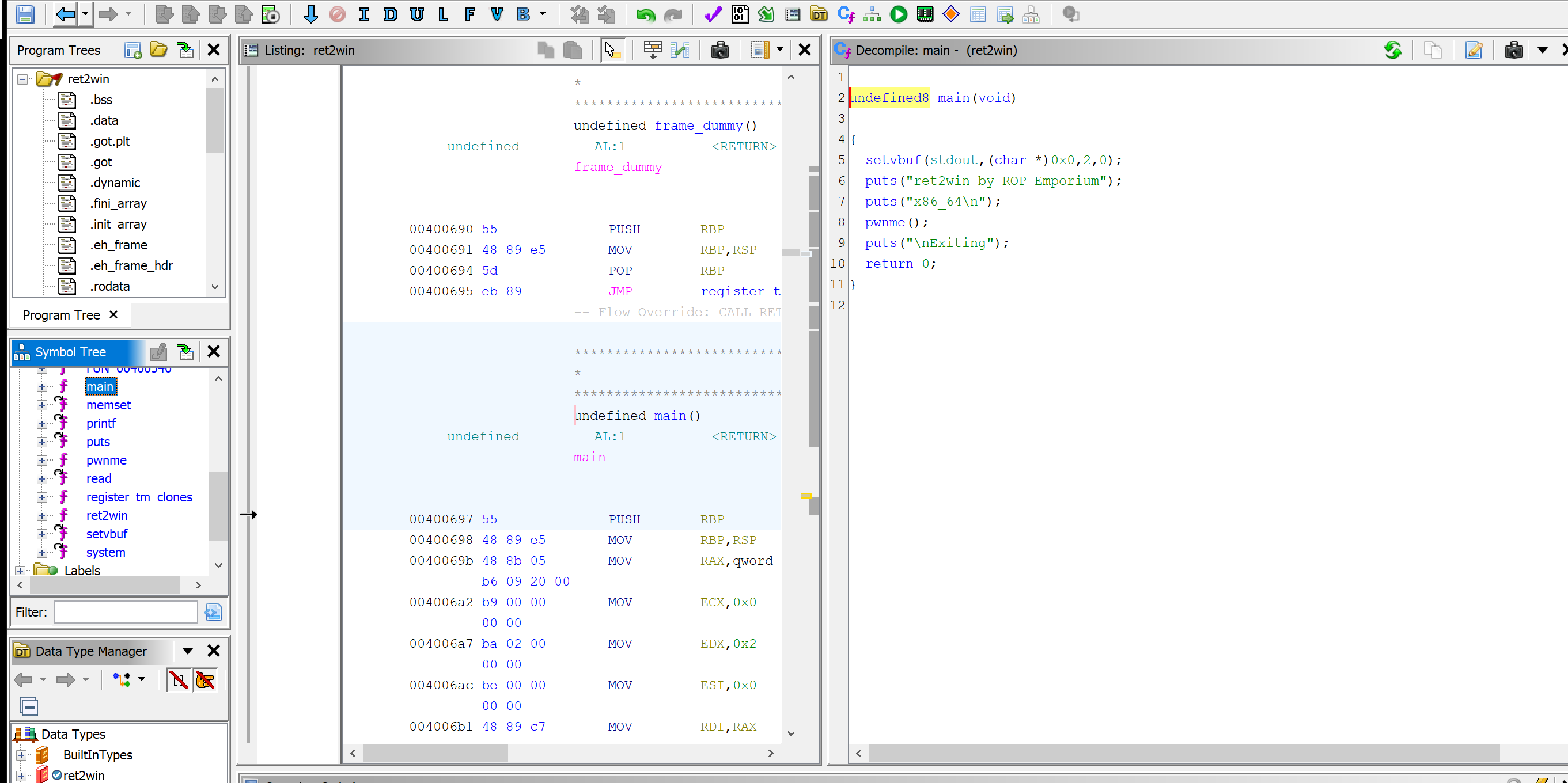The width and height of the screenshot is (1568, 783).
Task: Expand the main function in Symbol Tree
Action: [41, 387]
